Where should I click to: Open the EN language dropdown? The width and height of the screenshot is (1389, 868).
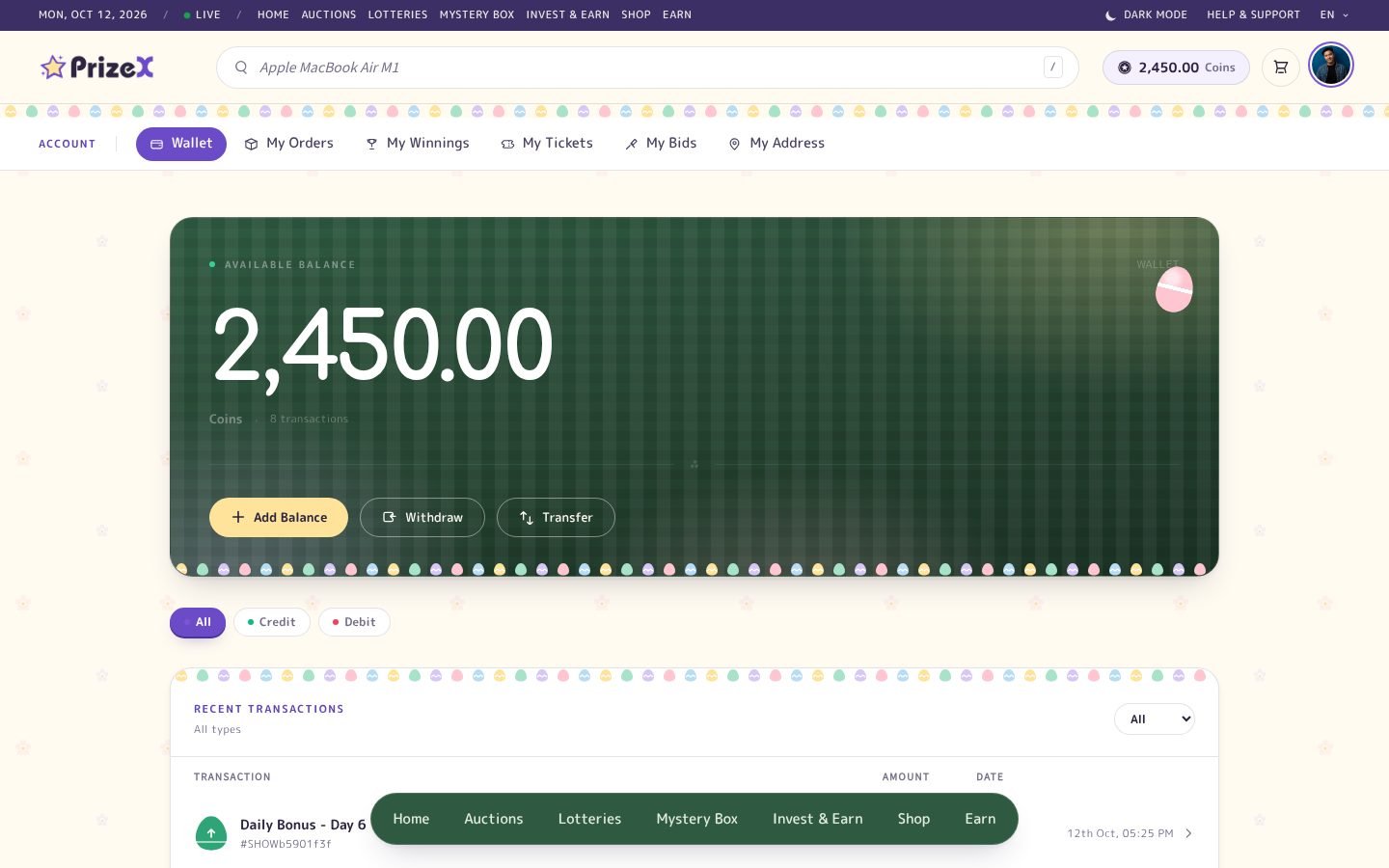click(1334, 15)
